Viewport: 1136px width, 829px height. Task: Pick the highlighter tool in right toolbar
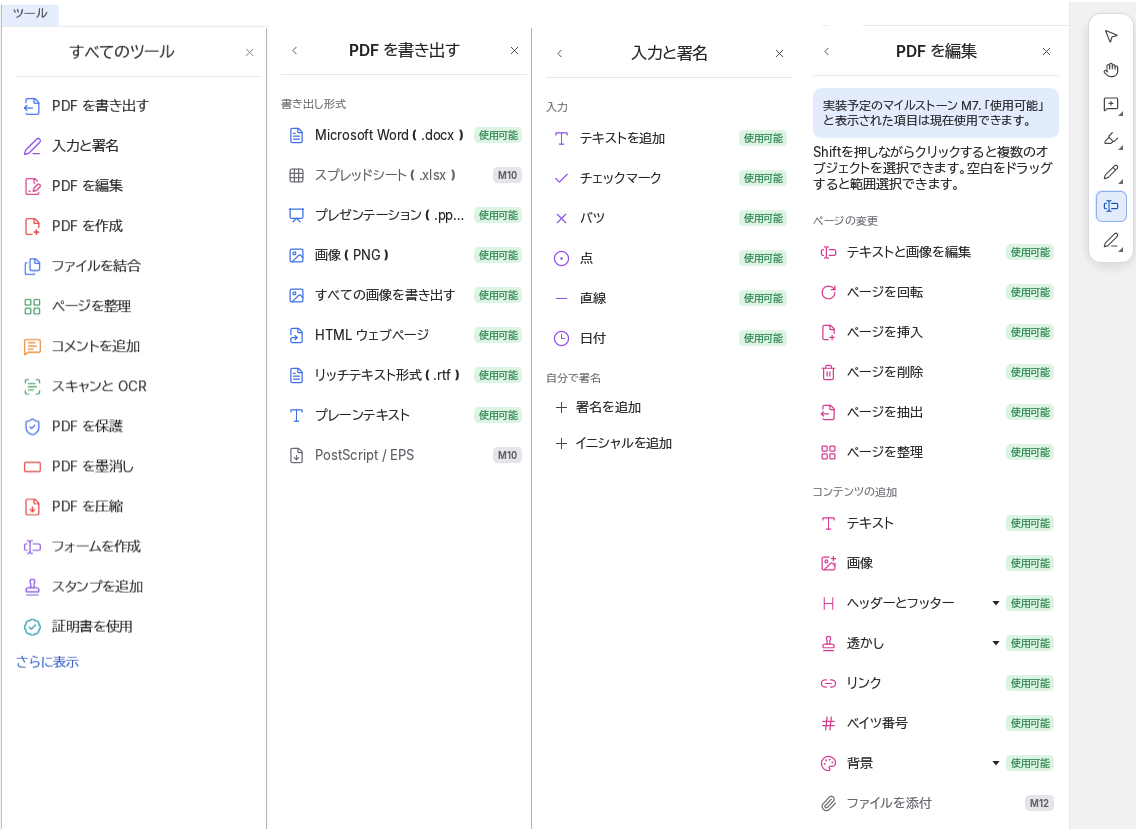point(1111,138)
